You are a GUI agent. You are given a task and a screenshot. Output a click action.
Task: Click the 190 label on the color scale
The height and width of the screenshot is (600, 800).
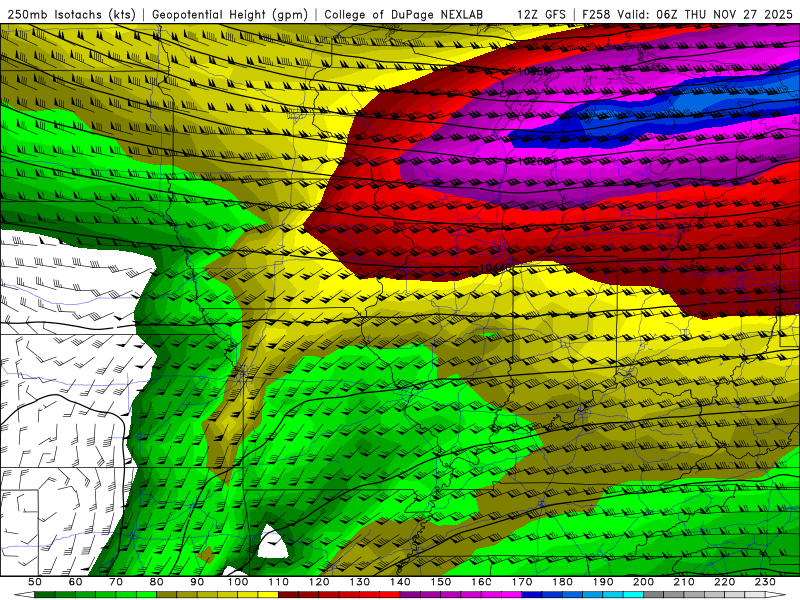click(603, 582)
